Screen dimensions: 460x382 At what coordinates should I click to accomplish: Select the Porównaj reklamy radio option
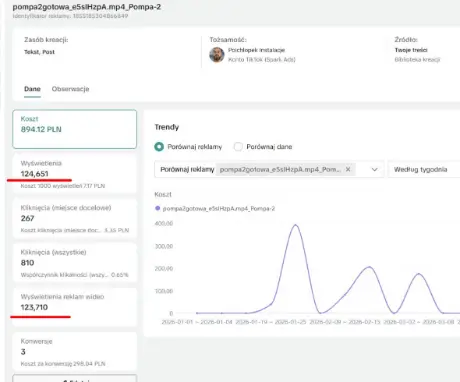pos(159,147)
